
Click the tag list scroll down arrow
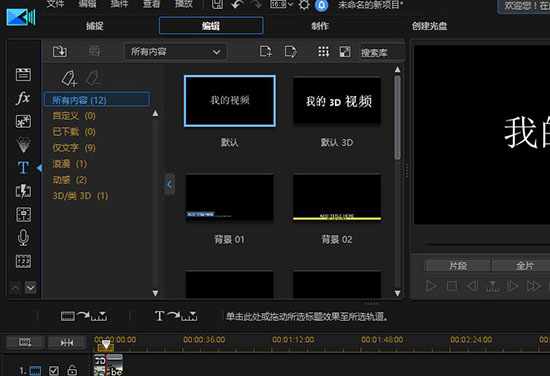coord(155,293)
